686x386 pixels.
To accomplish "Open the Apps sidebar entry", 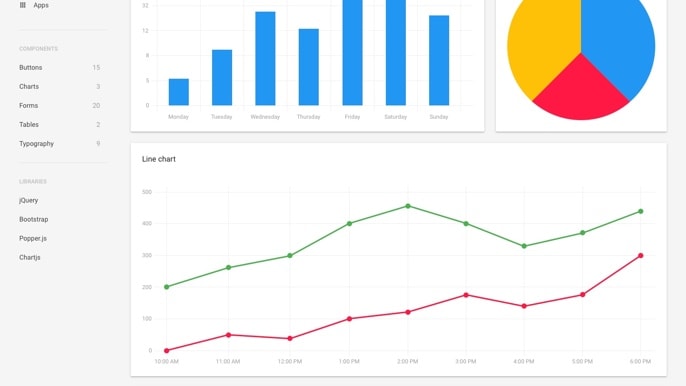I will 41,5.
